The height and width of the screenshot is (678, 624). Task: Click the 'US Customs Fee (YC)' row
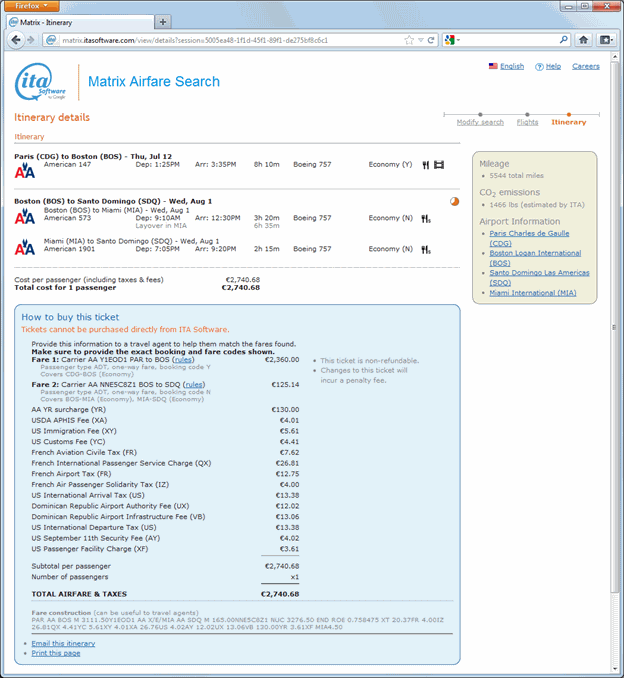pos(165,441)
